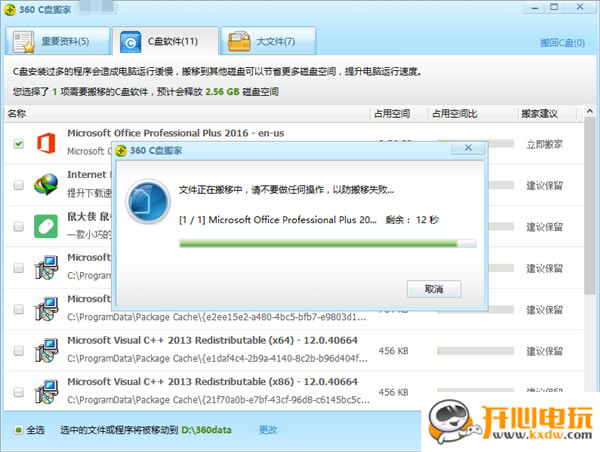Image resolution: width=600 pixels, height=452 pixels.
Task: Check the Internet Download Manager row checkbox
Action: pos(18,185)
